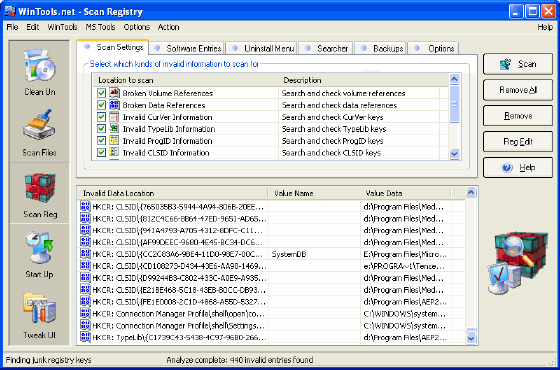The image size is (560, 370).
Task: Click results list scrollbar down arrow
Action: pos(471,338)
